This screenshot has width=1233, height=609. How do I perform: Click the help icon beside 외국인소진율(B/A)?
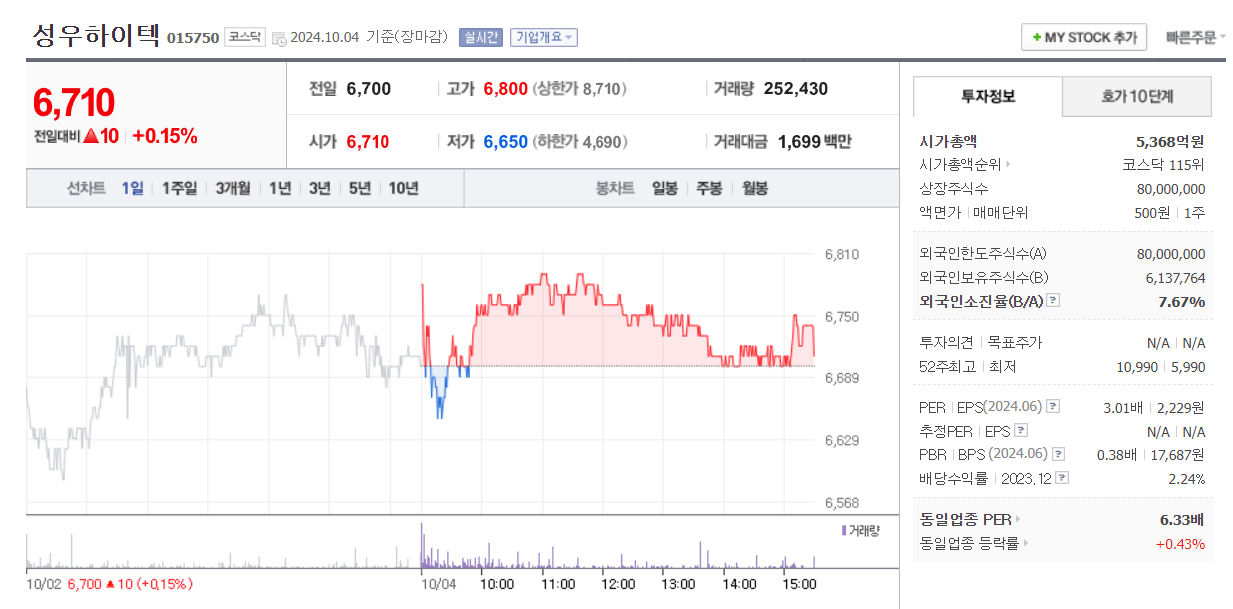click(x=1053, y=301)
